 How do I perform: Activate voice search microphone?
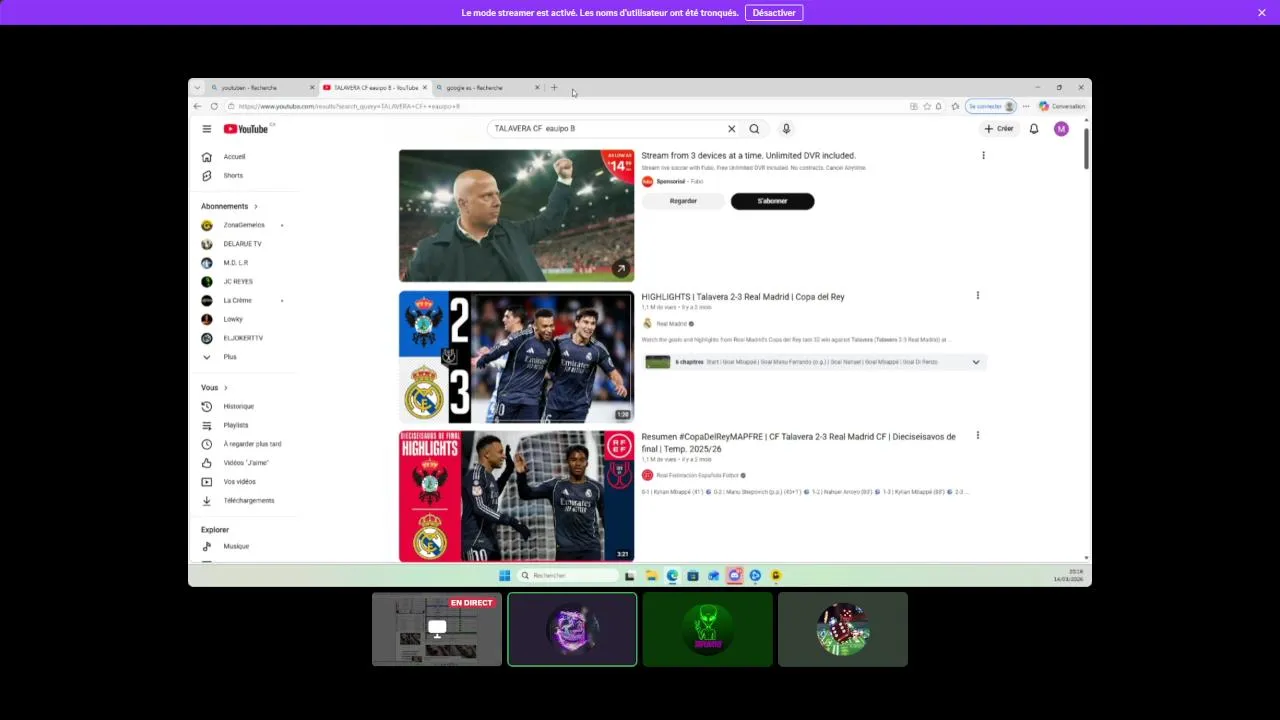786,129
